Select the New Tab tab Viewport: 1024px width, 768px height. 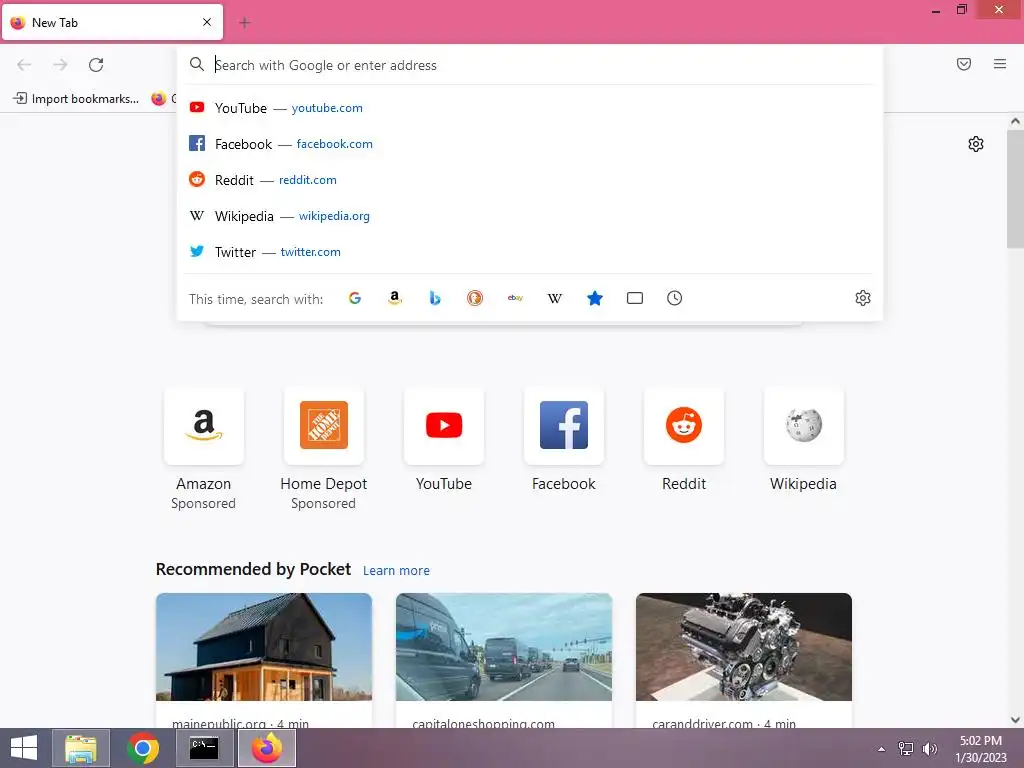(112, 22)
